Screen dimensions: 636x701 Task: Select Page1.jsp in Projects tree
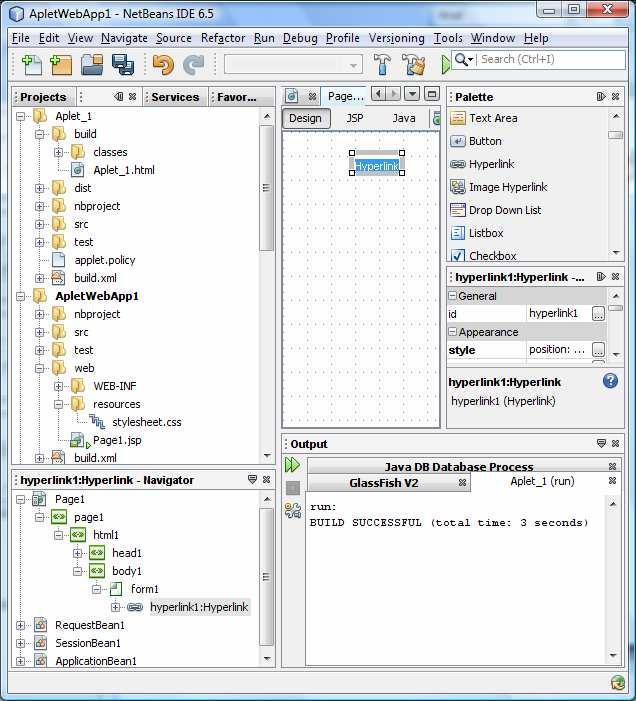tap(117, 440)
